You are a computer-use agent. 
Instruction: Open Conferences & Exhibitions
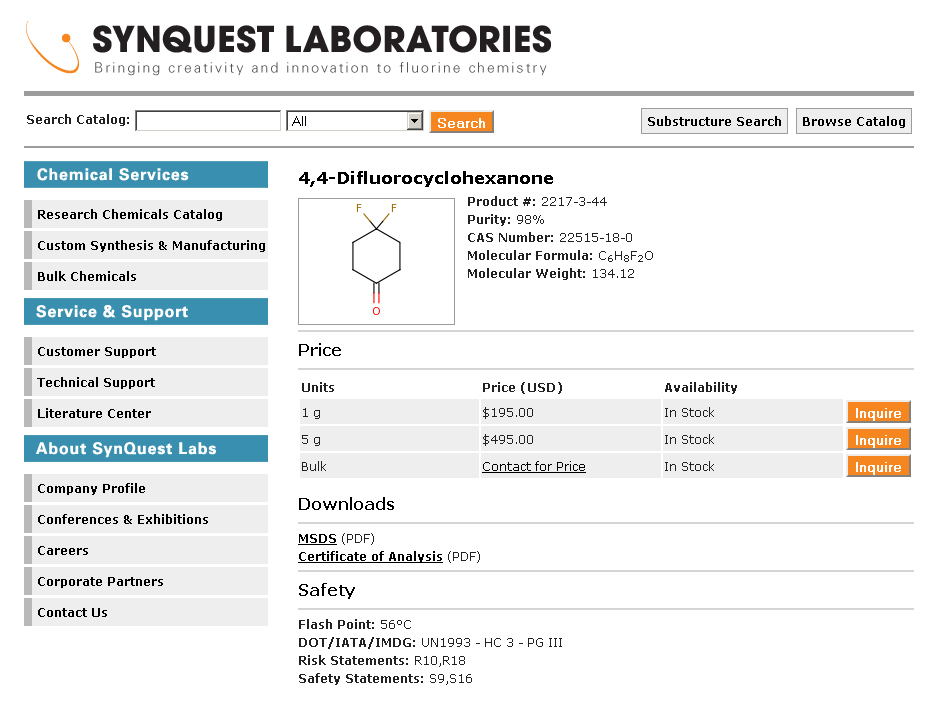(x=122, y=519)
